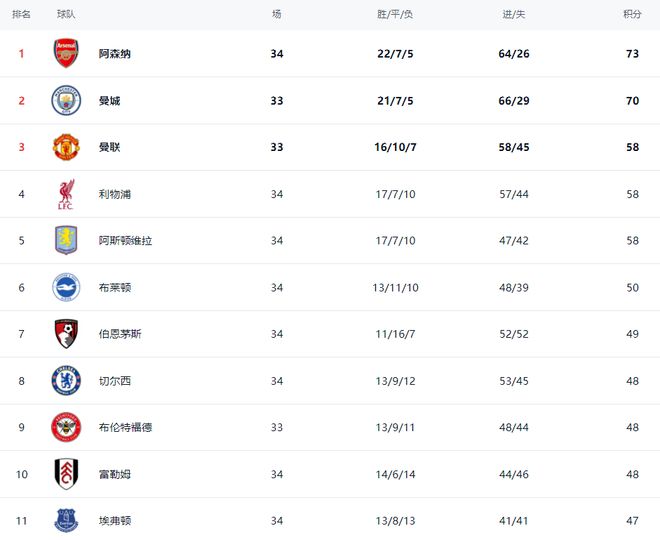Viewport: 660px width, 540px height.
Task: Click the Brighton club crest
Action: pos(66,287)
